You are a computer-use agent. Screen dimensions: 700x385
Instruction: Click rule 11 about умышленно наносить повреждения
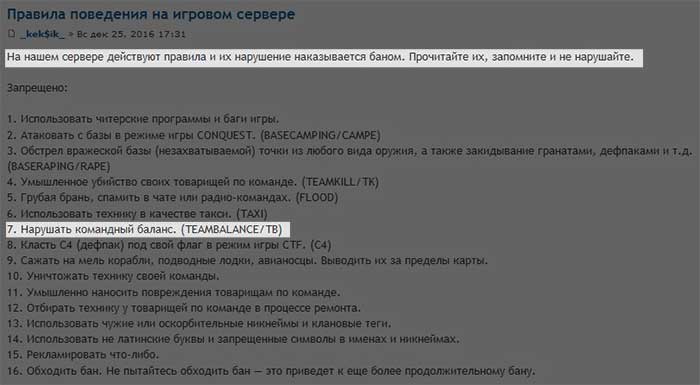pos(174,293)
